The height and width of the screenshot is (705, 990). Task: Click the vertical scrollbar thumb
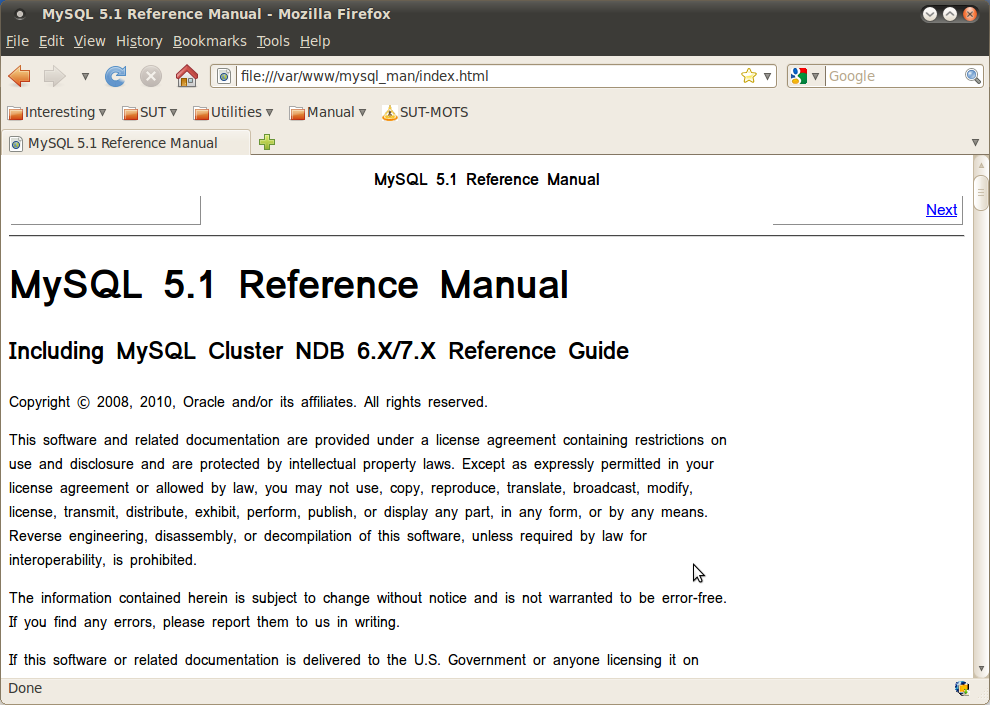pyautogui.click(x=981, y=193)
